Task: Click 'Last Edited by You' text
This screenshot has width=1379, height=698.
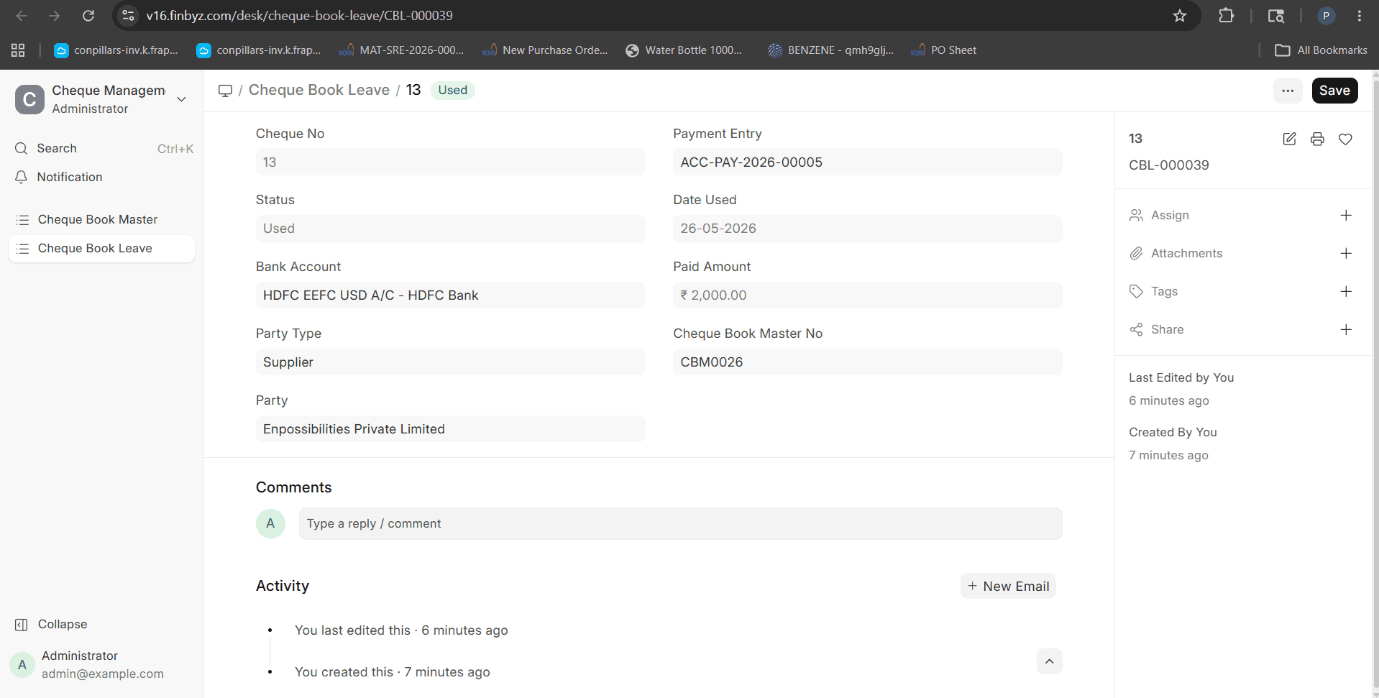Action: coord(1181,377)
